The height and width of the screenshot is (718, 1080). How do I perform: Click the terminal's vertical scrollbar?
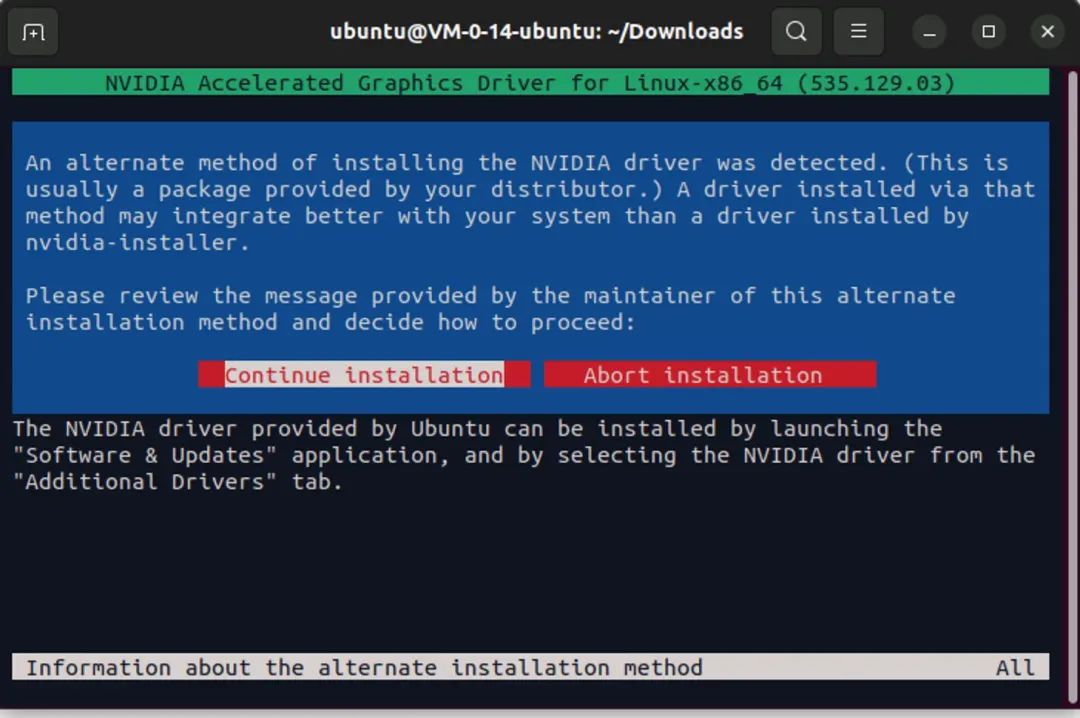[1072, 386]
